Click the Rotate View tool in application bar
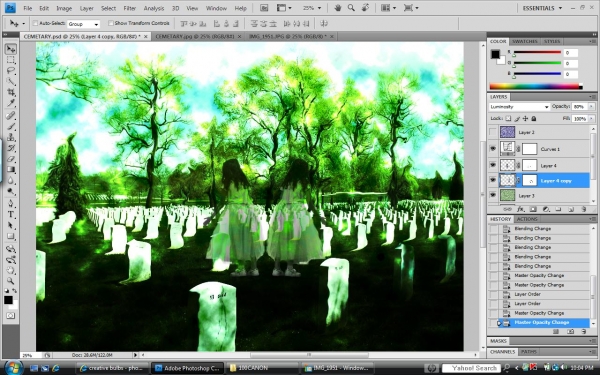Viewport: 600px width, 375px height. tap(365, 8)
